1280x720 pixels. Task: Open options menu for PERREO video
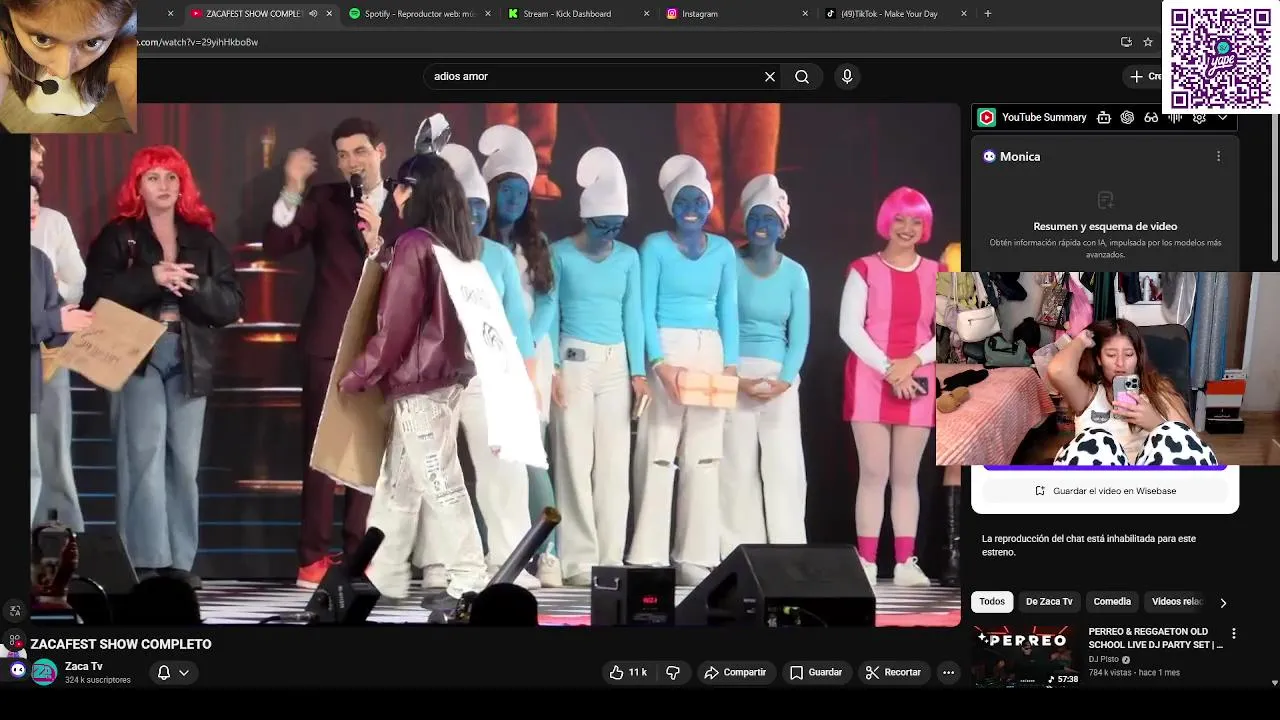click(1234, 633)
